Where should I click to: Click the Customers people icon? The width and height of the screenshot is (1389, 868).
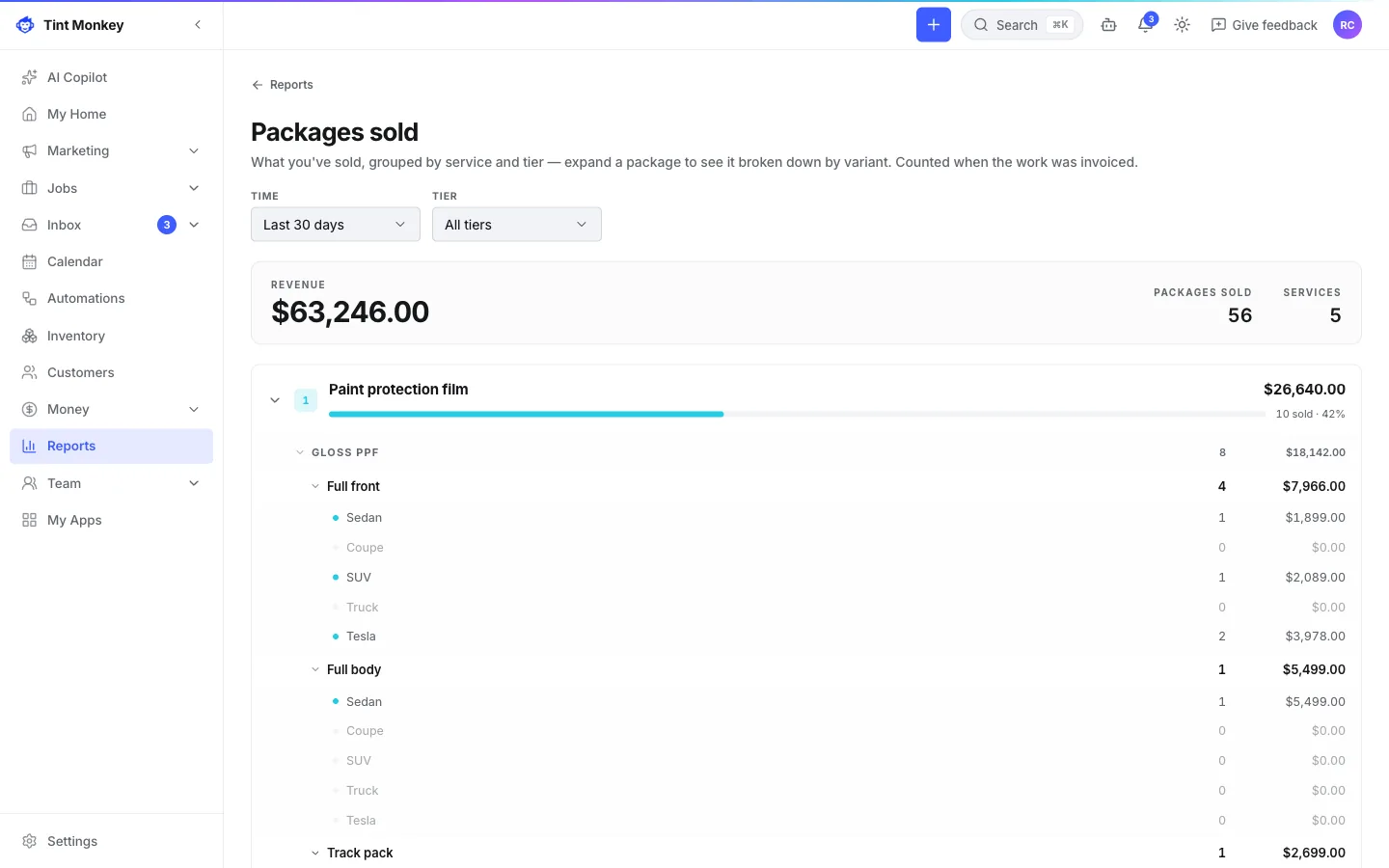pyautogui.click(x=30, y=372)
